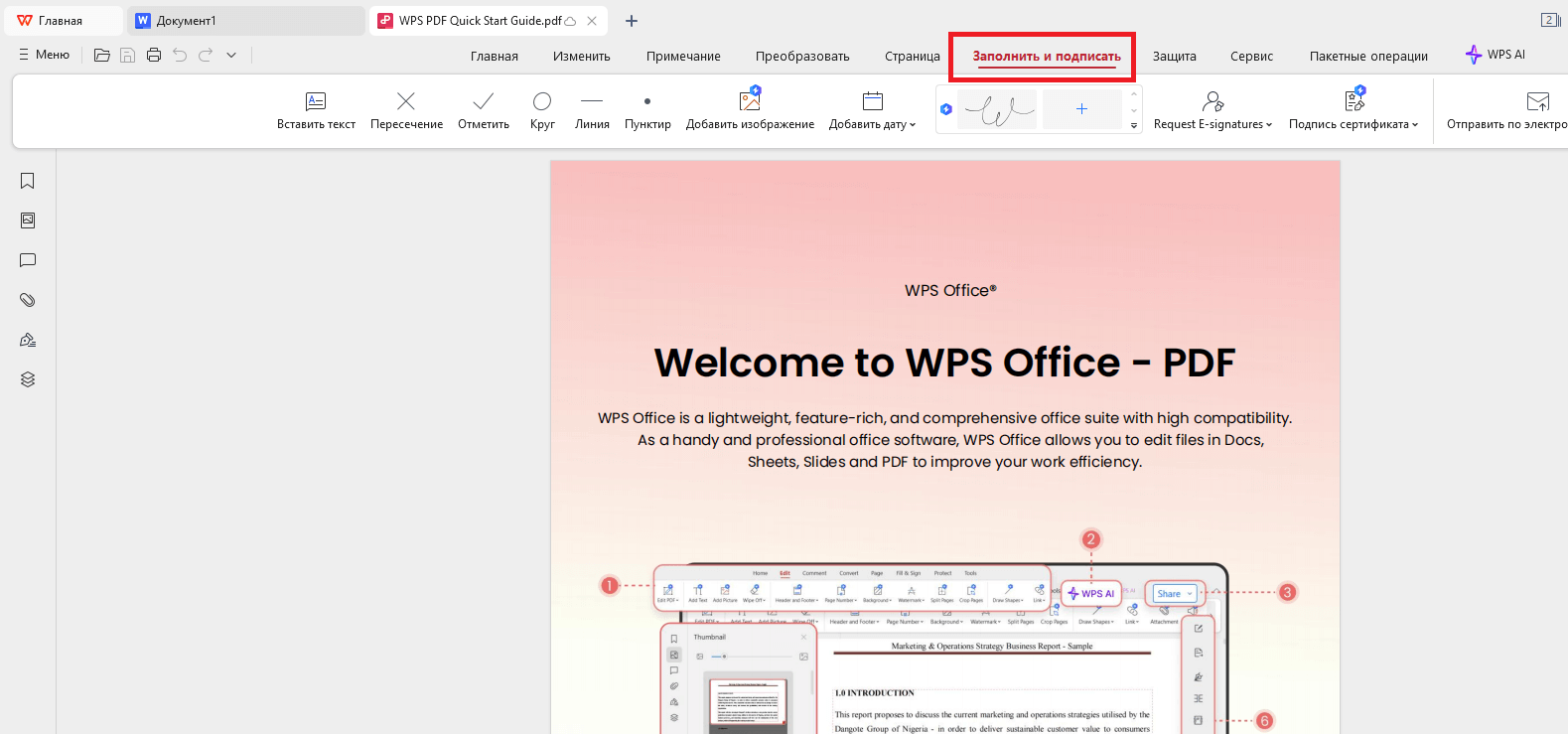Expand quick access toolbar chevron

[231, 55]
